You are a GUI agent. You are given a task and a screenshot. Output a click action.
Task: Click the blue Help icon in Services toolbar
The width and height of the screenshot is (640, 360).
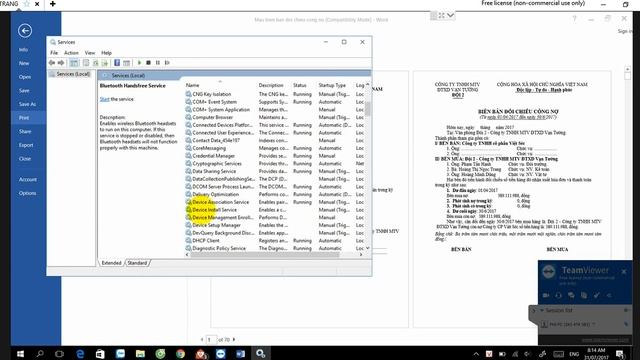click(117, 63)
